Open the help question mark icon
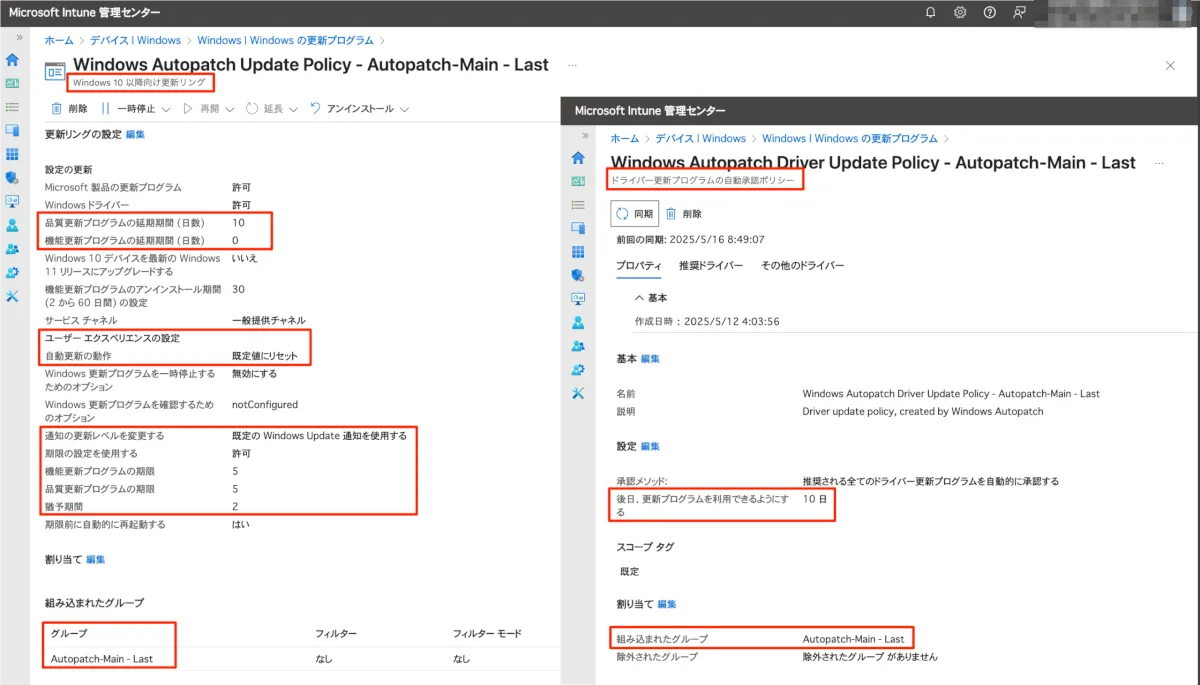1200x685 pixels. [990, 12]
